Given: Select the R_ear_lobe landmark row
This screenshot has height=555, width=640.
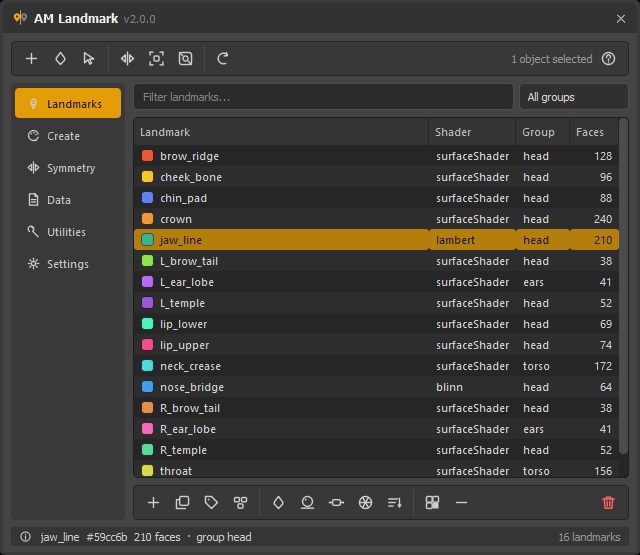Looking at the screenshot, I should pyautogui.click(x=376, y=429).
